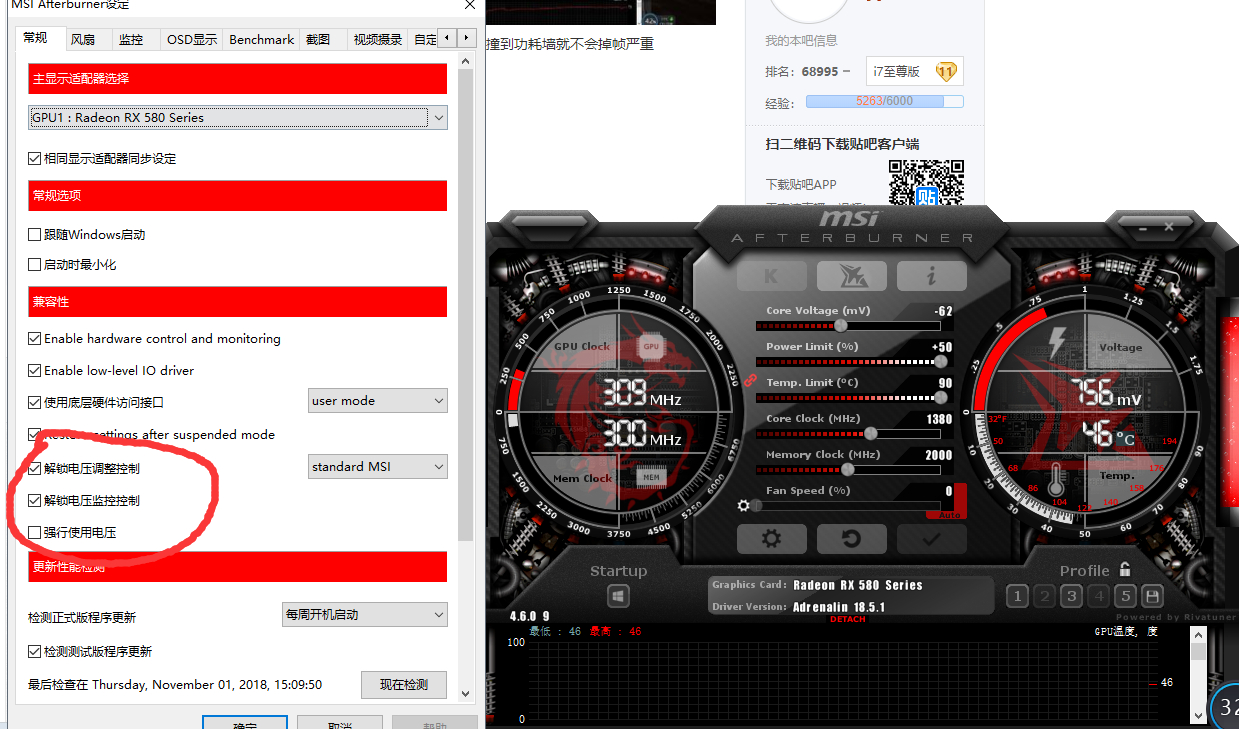Click the Power Limit slider handle
The image size is (1239, 729).
tap(941, 361)
